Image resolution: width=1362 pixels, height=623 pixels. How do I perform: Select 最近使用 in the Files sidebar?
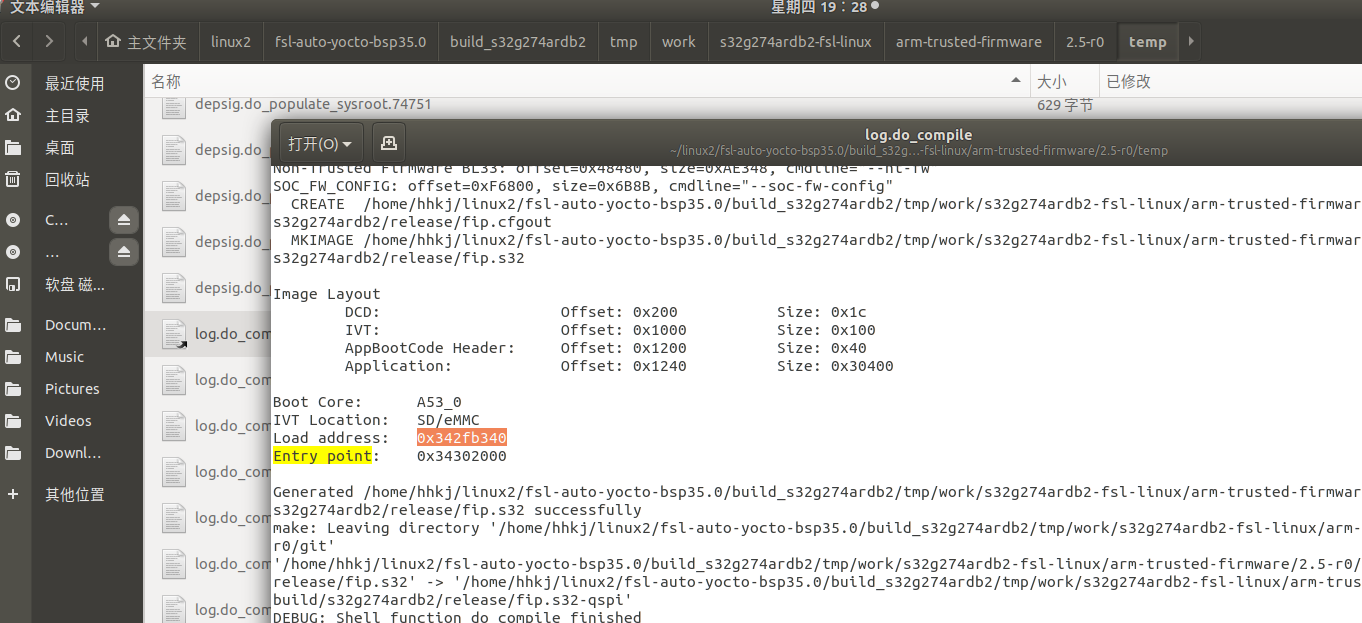point(79,83)
